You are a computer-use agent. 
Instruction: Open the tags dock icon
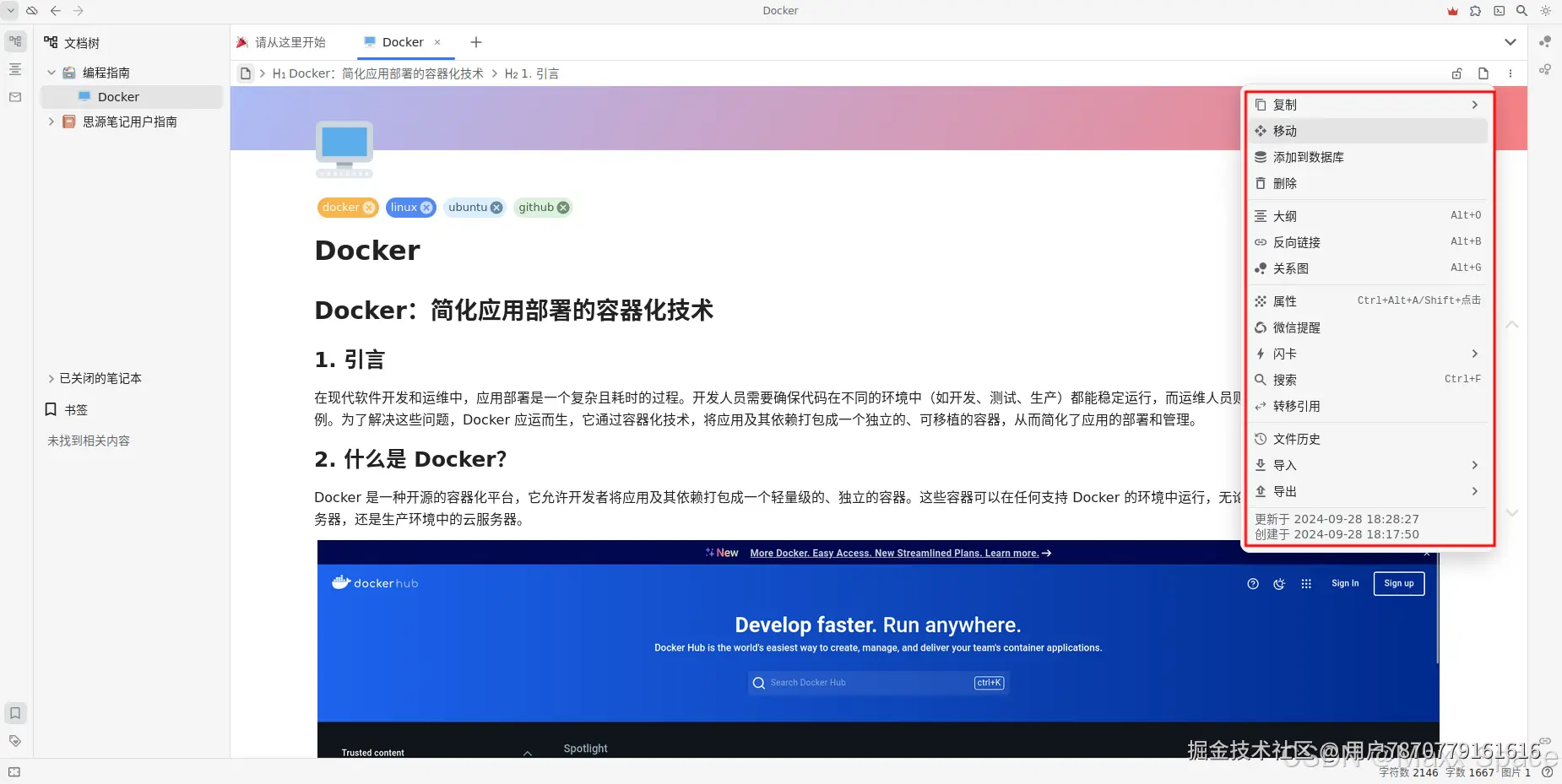pos(15,741)
